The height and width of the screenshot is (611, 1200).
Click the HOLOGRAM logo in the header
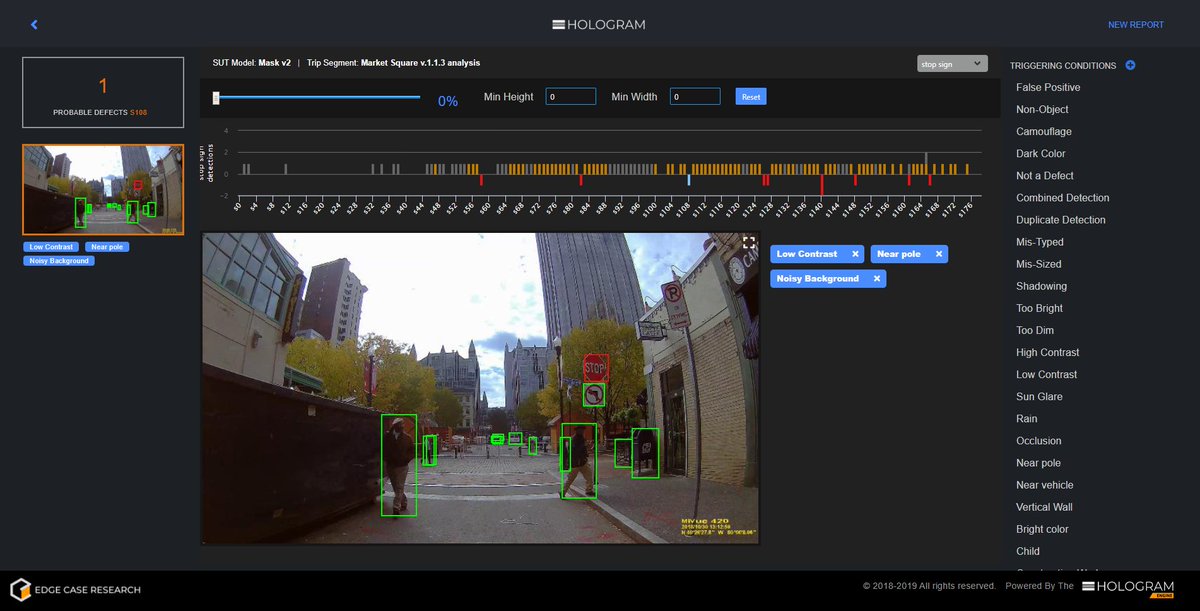[598, 23]
